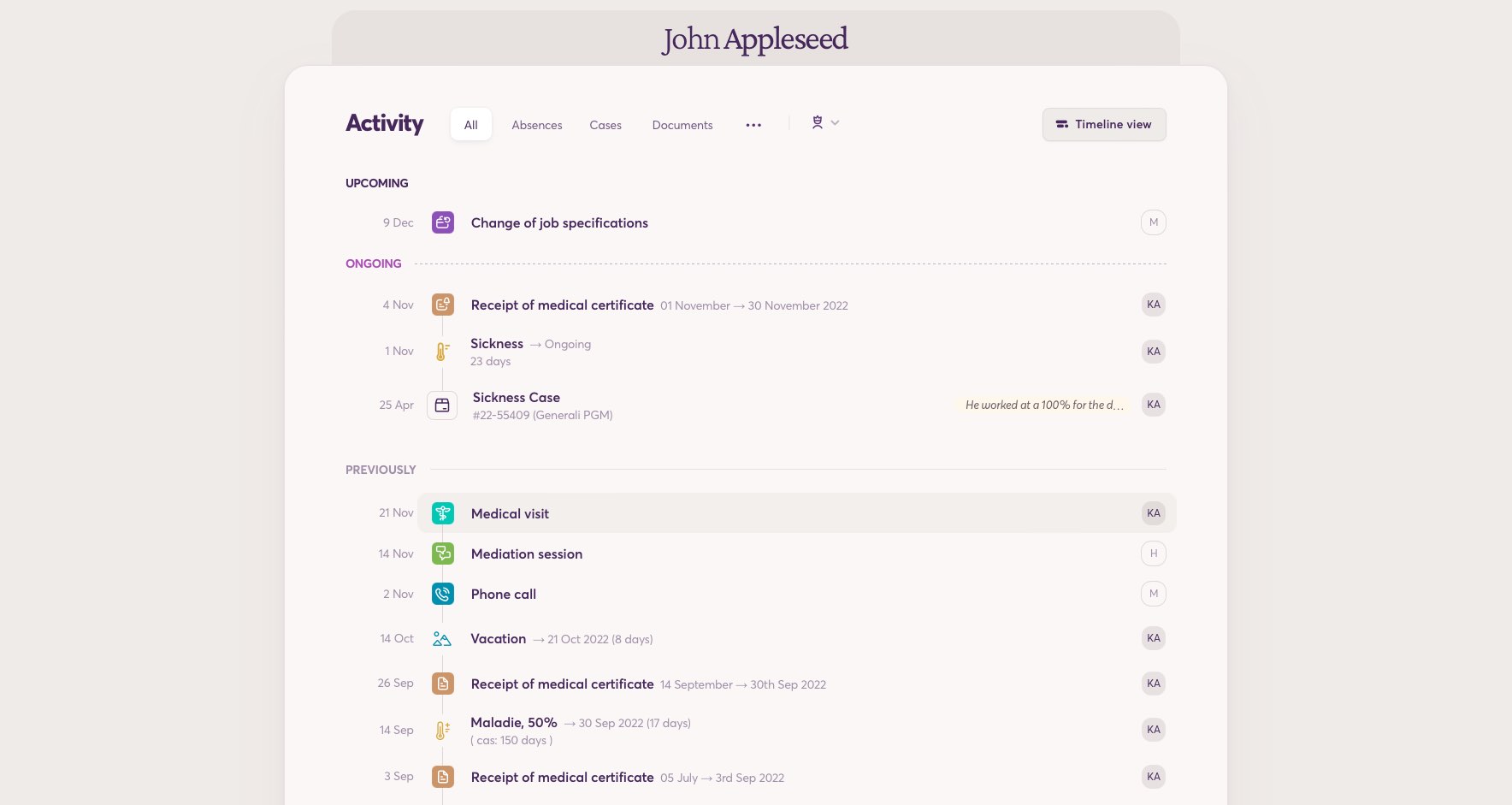The width and height of the screenshot is (1512, 805).
Task: Click the John Appleseed title
Action: pyautogui.click(x=755, y=39)
